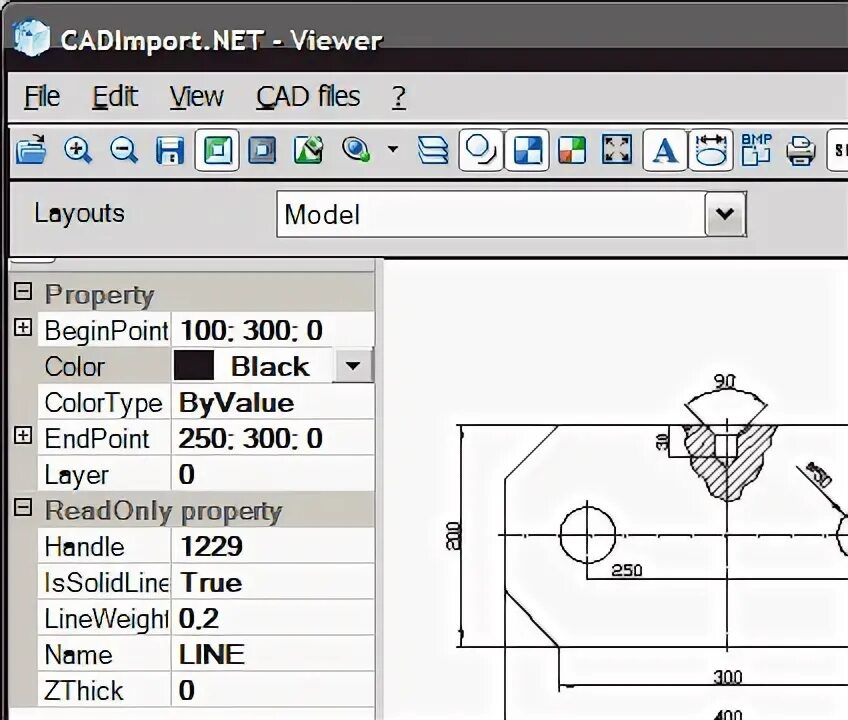Click the 90 angle dimension in drawing
The width and height of the screenshot is (848, 720).
725,381
